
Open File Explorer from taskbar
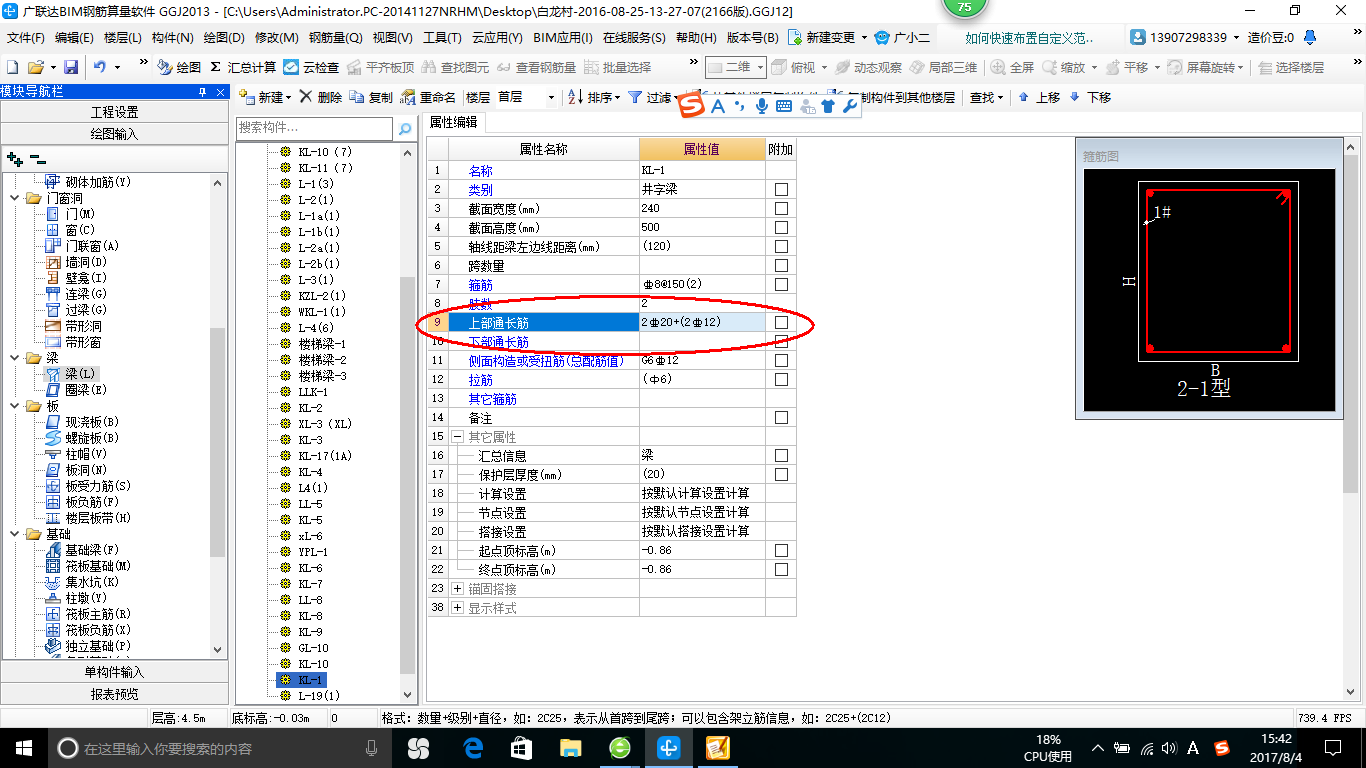tap(570, 747)
